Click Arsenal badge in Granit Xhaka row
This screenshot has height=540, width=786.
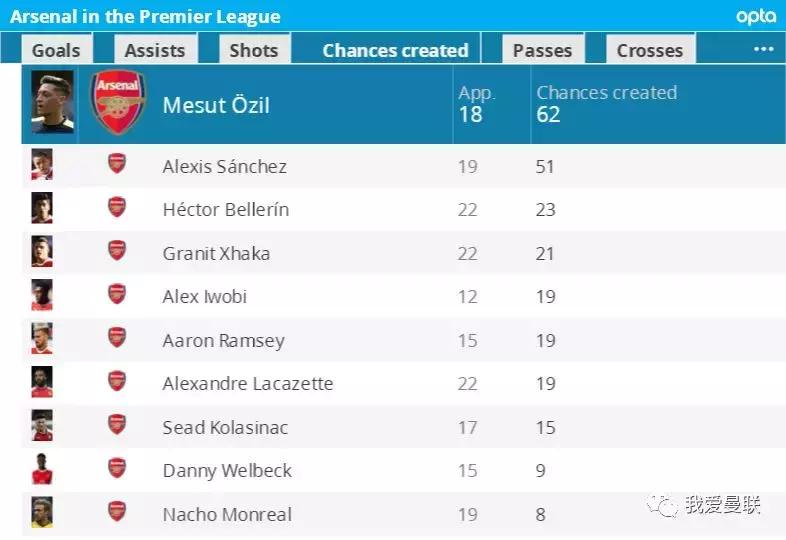point(117,252)
